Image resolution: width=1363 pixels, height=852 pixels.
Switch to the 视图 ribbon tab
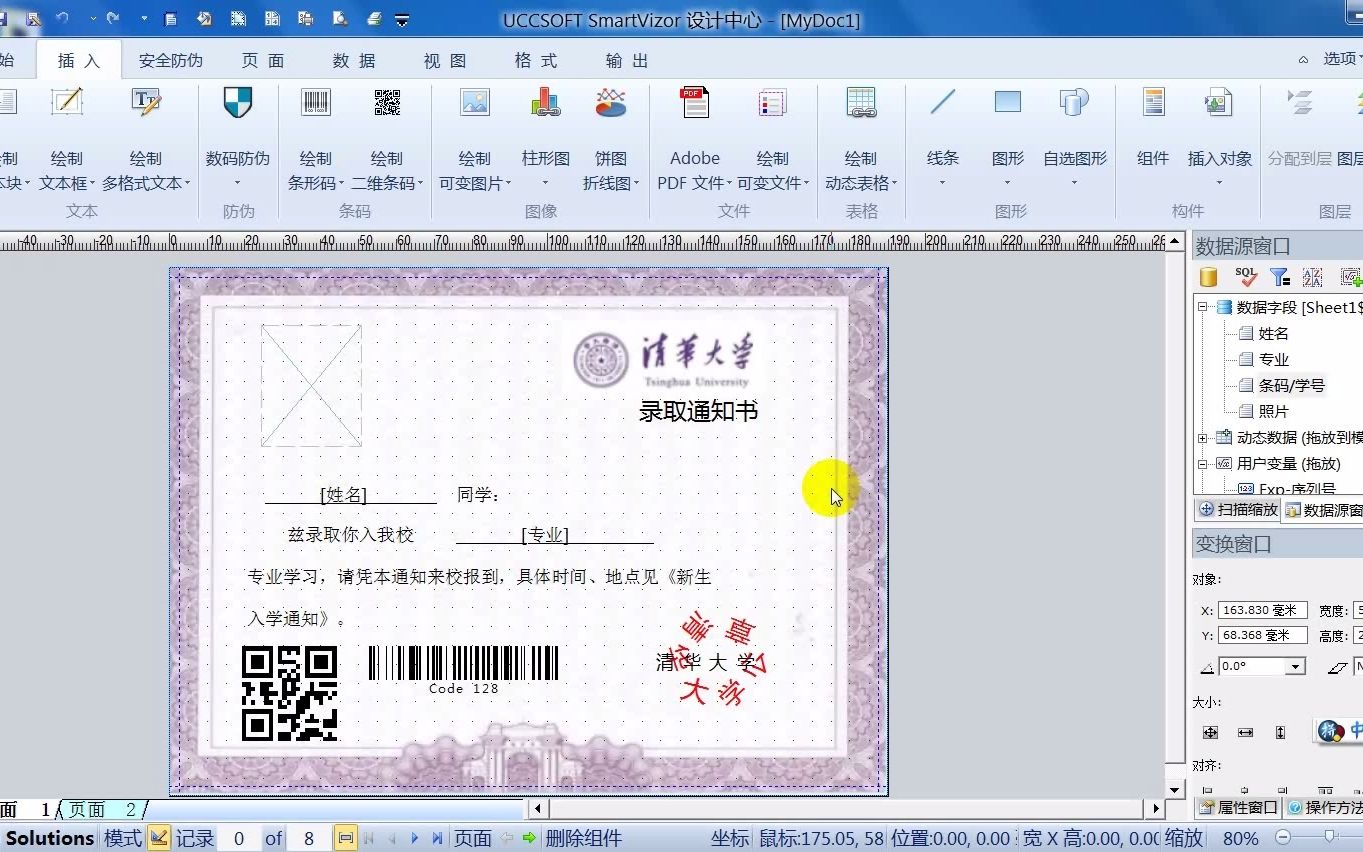coord(445,61)
